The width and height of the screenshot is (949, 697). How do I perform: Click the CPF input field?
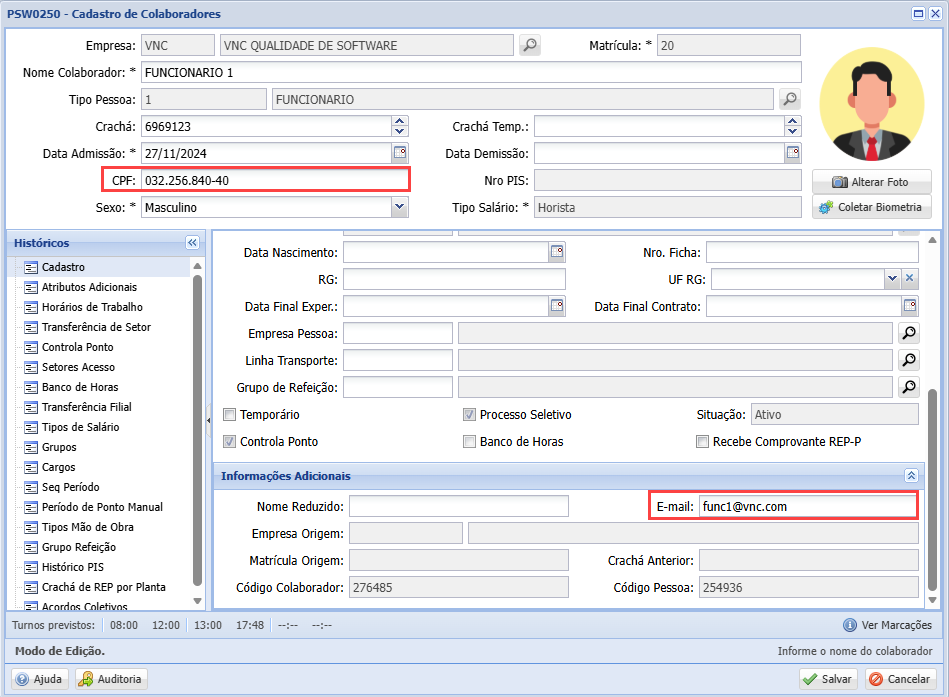(x=275, y=180)
